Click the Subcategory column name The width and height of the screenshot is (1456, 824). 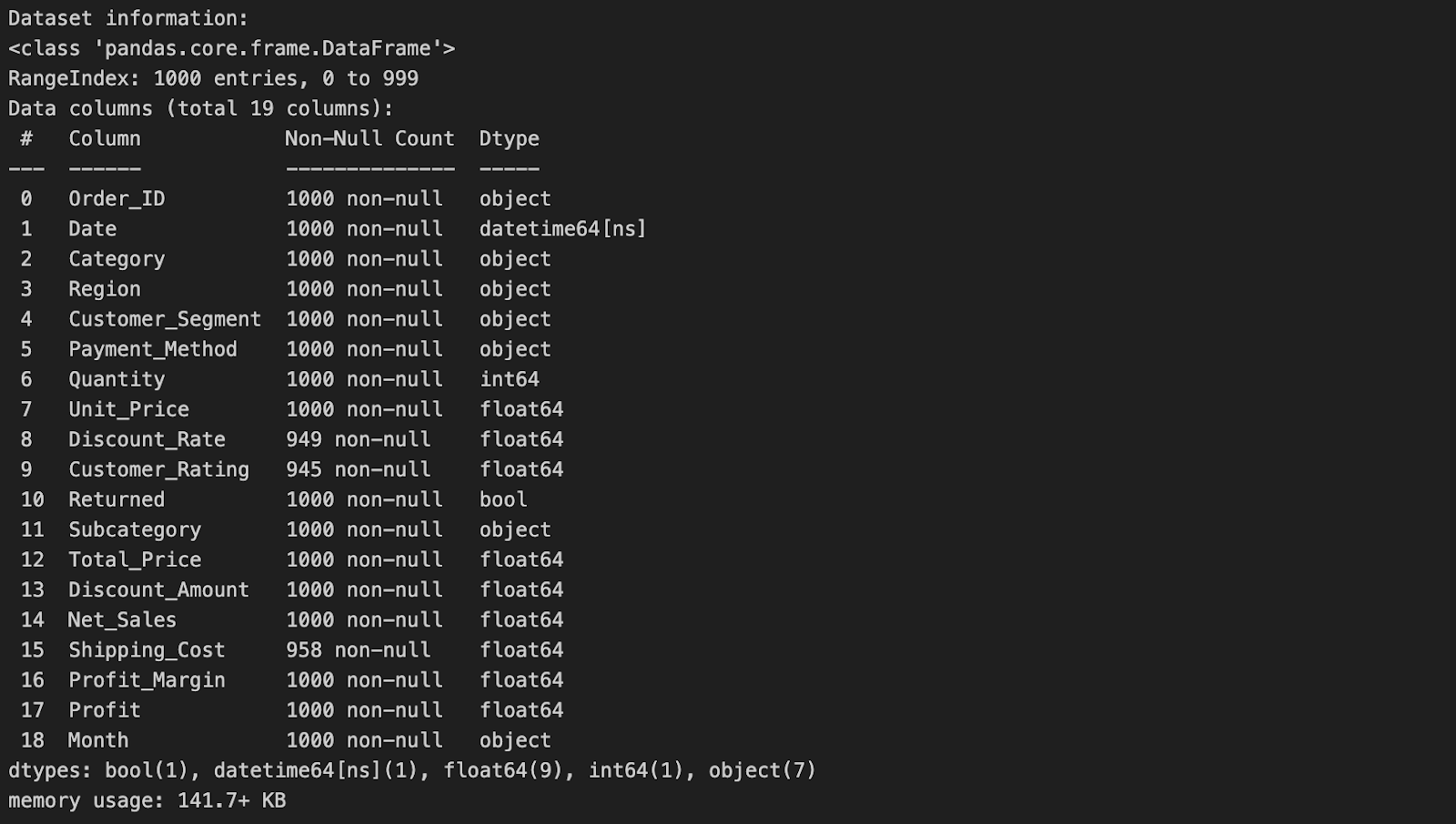tap(135, 528)
